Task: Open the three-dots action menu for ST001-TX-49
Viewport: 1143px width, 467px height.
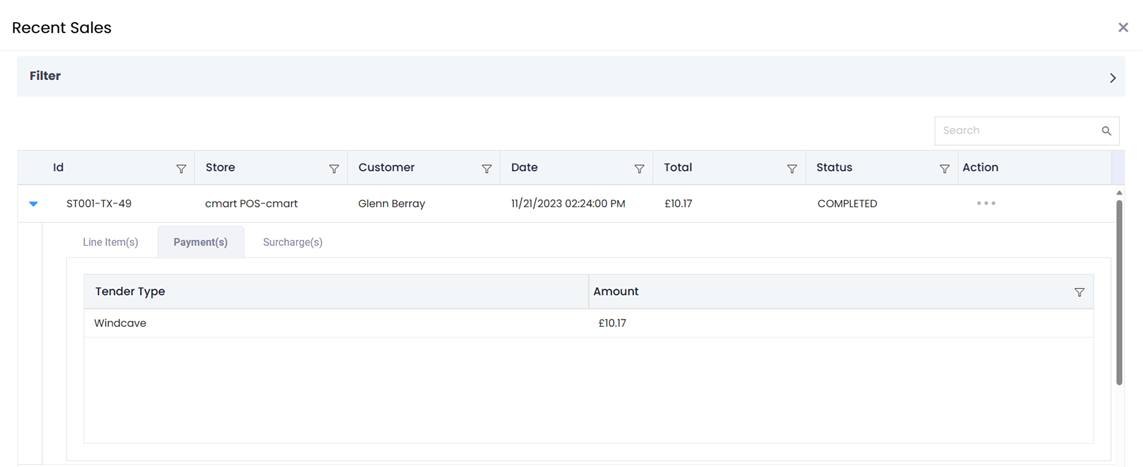Action: click(x=986, y=203)
